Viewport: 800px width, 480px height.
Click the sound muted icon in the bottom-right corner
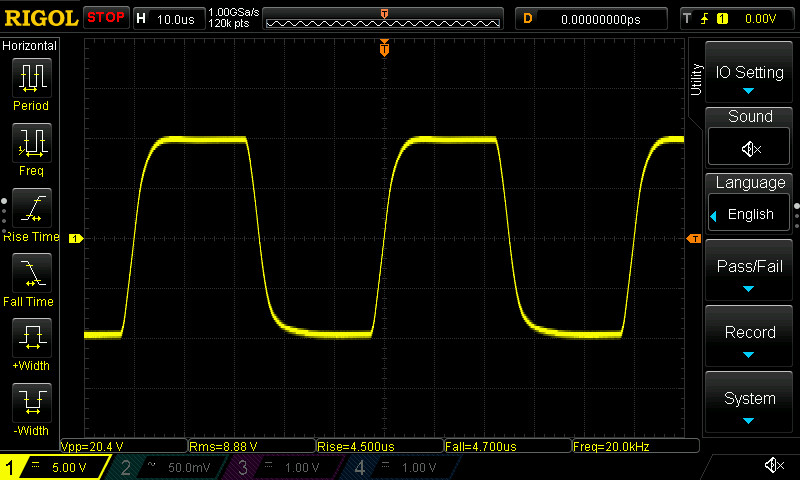(774, 465)
